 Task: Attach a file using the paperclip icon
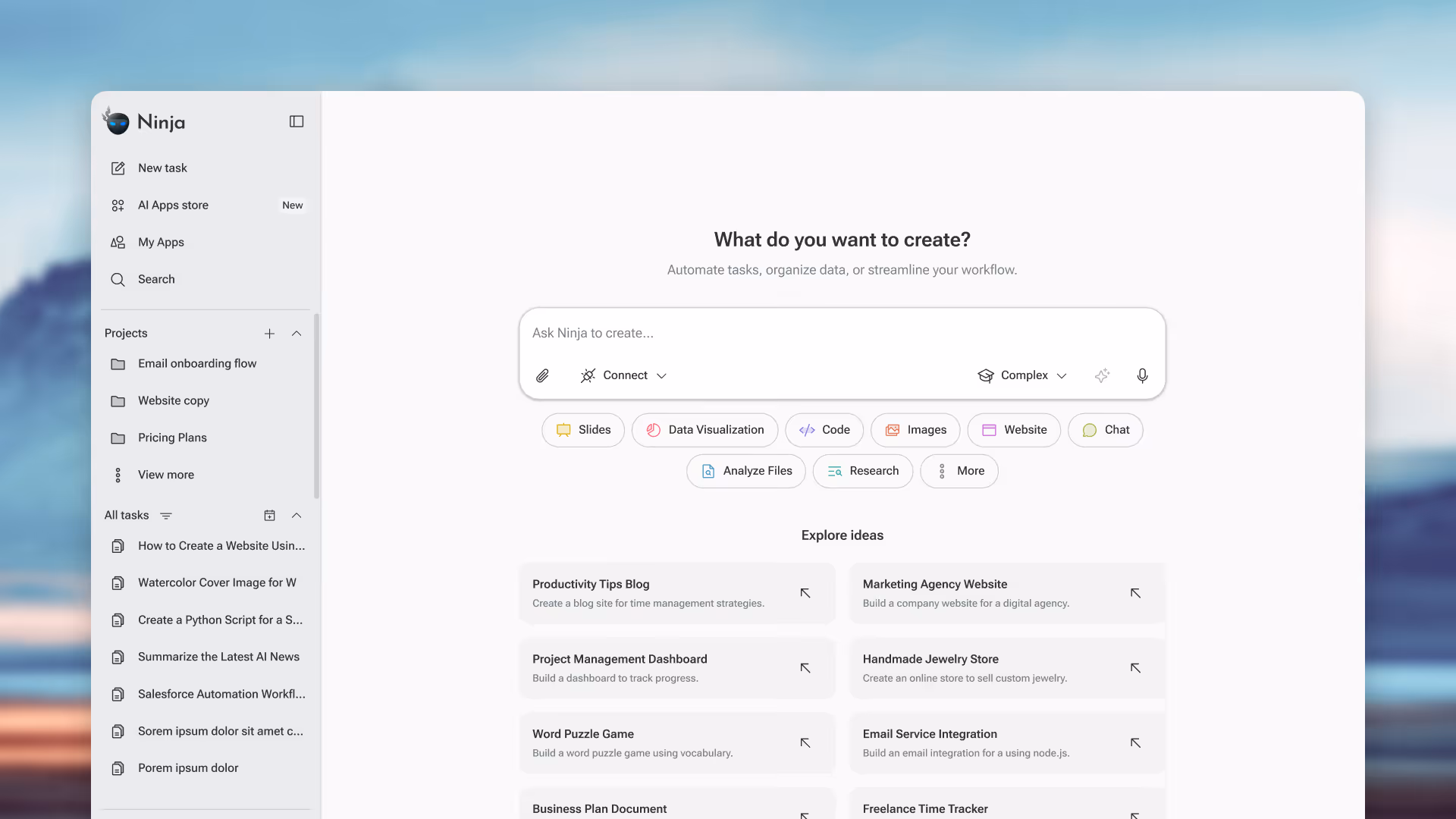[x=542, y=375]
